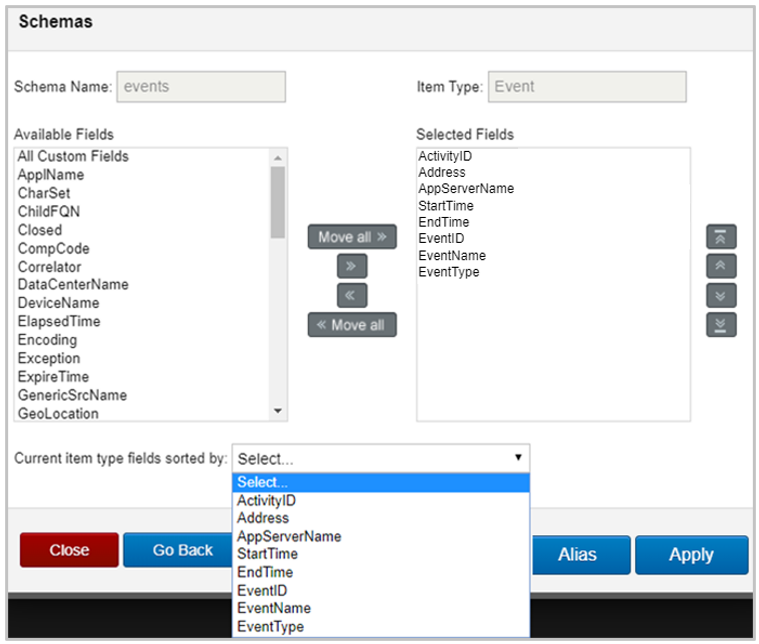Apply the schema changes
The width and height of the screenshot is (759, 644).
click(691, 555)
